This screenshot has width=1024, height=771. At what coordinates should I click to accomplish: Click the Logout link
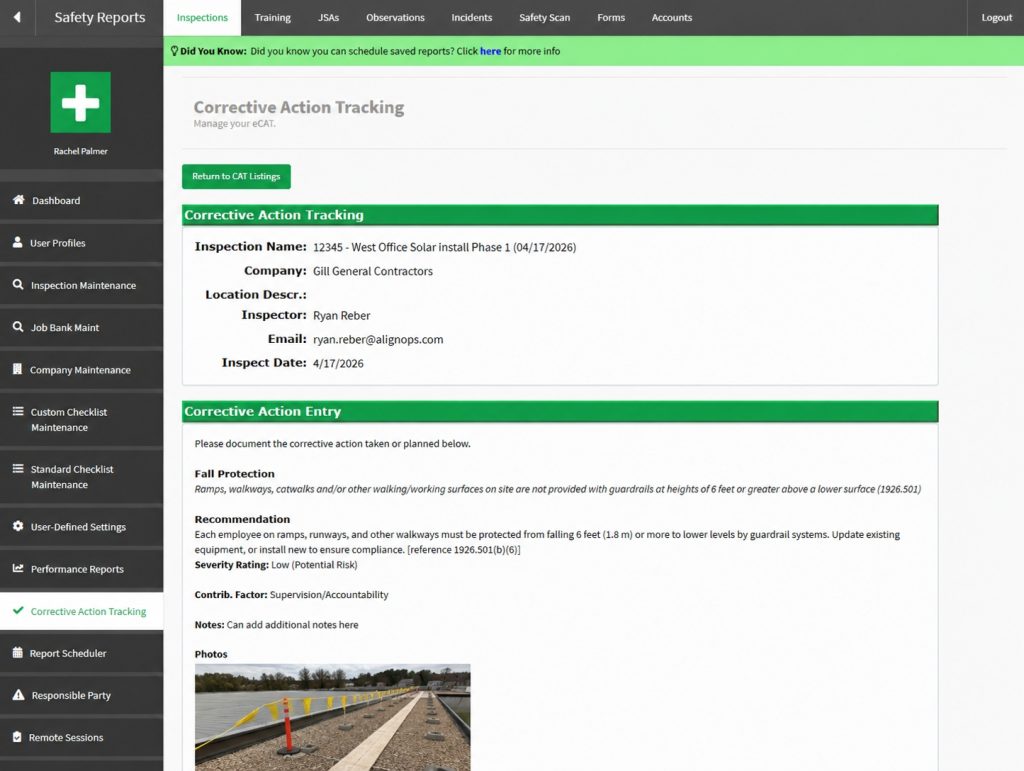click(996, 18)
